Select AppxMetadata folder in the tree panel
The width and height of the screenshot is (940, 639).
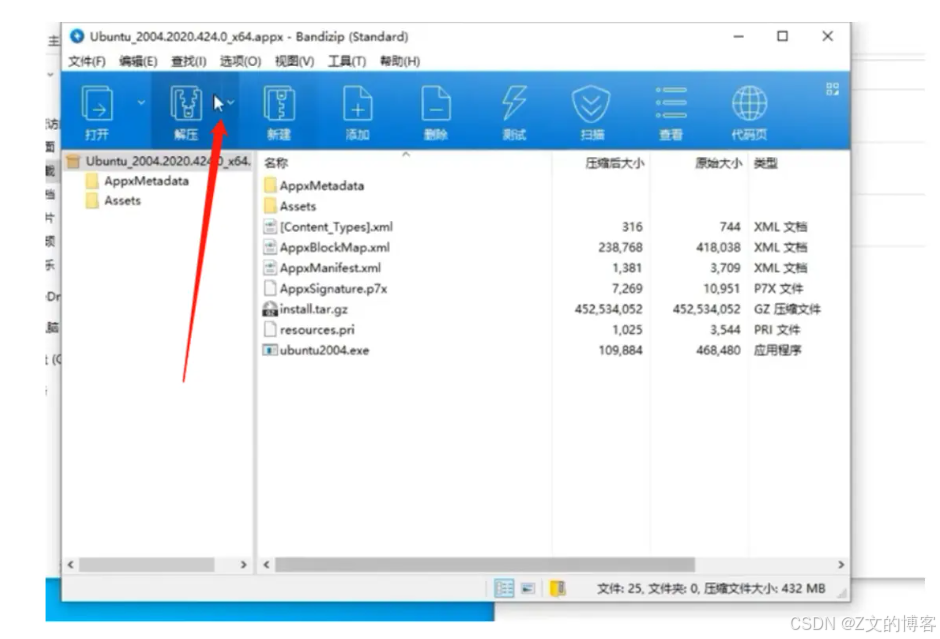tap(138, 181)
